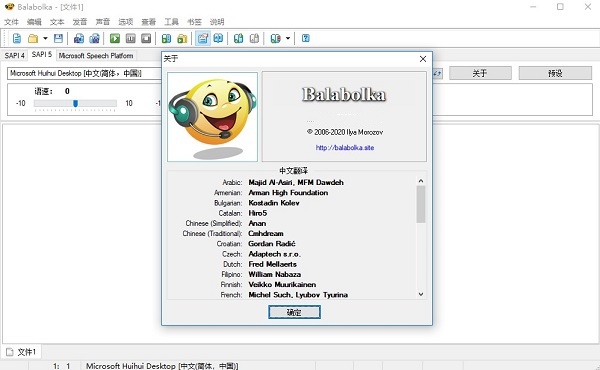Click the 关于 button in main window
The image size is (600, 370).
pos(480,73)
